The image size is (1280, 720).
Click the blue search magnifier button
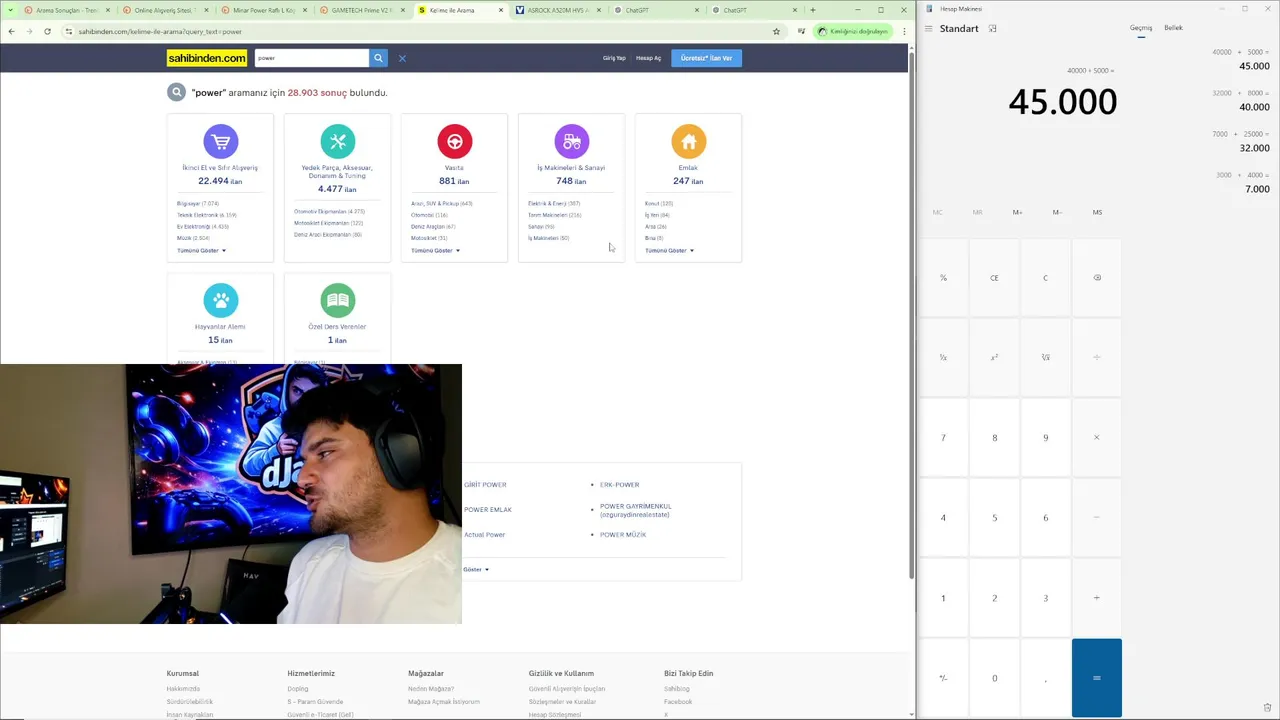click(378, 58)
